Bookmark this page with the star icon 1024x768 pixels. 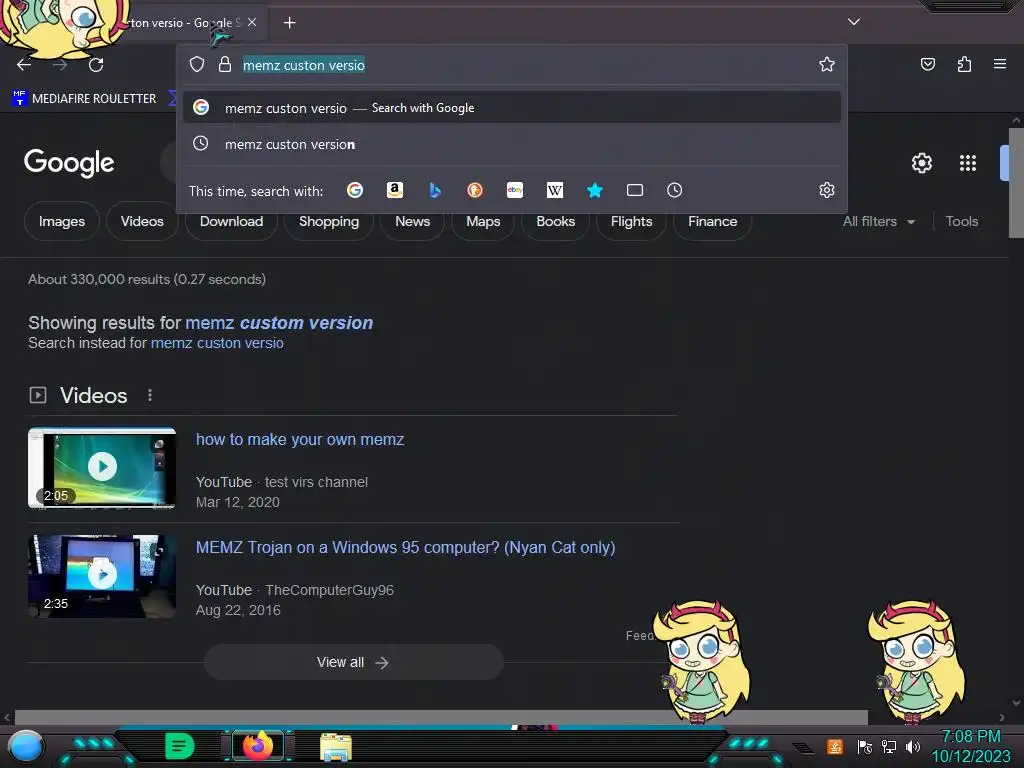pyautogui.click(x=827, y=64)
